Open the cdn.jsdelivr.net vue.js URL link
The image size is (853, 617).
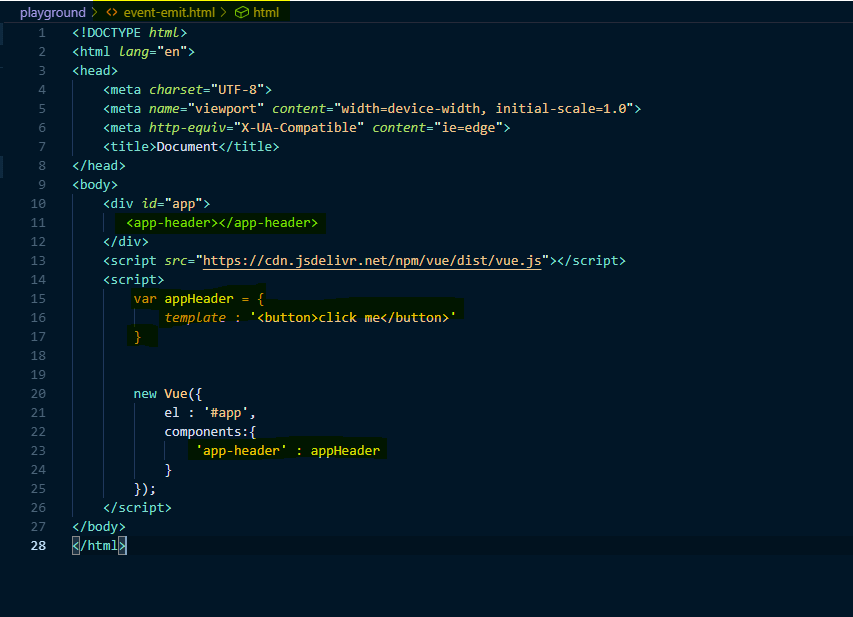372,261
